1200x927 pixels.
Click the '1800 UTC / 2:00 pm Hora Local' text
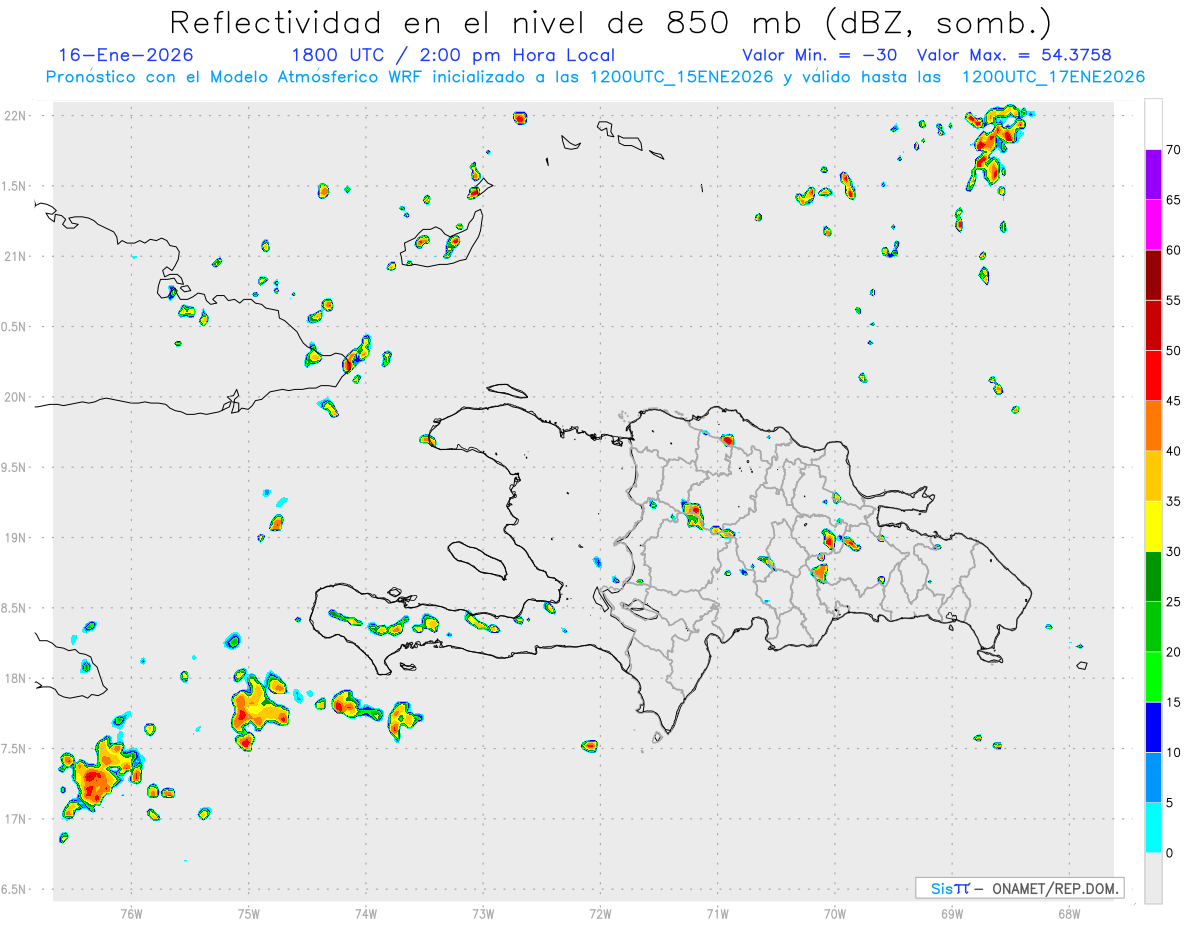[x=453, y=55]
